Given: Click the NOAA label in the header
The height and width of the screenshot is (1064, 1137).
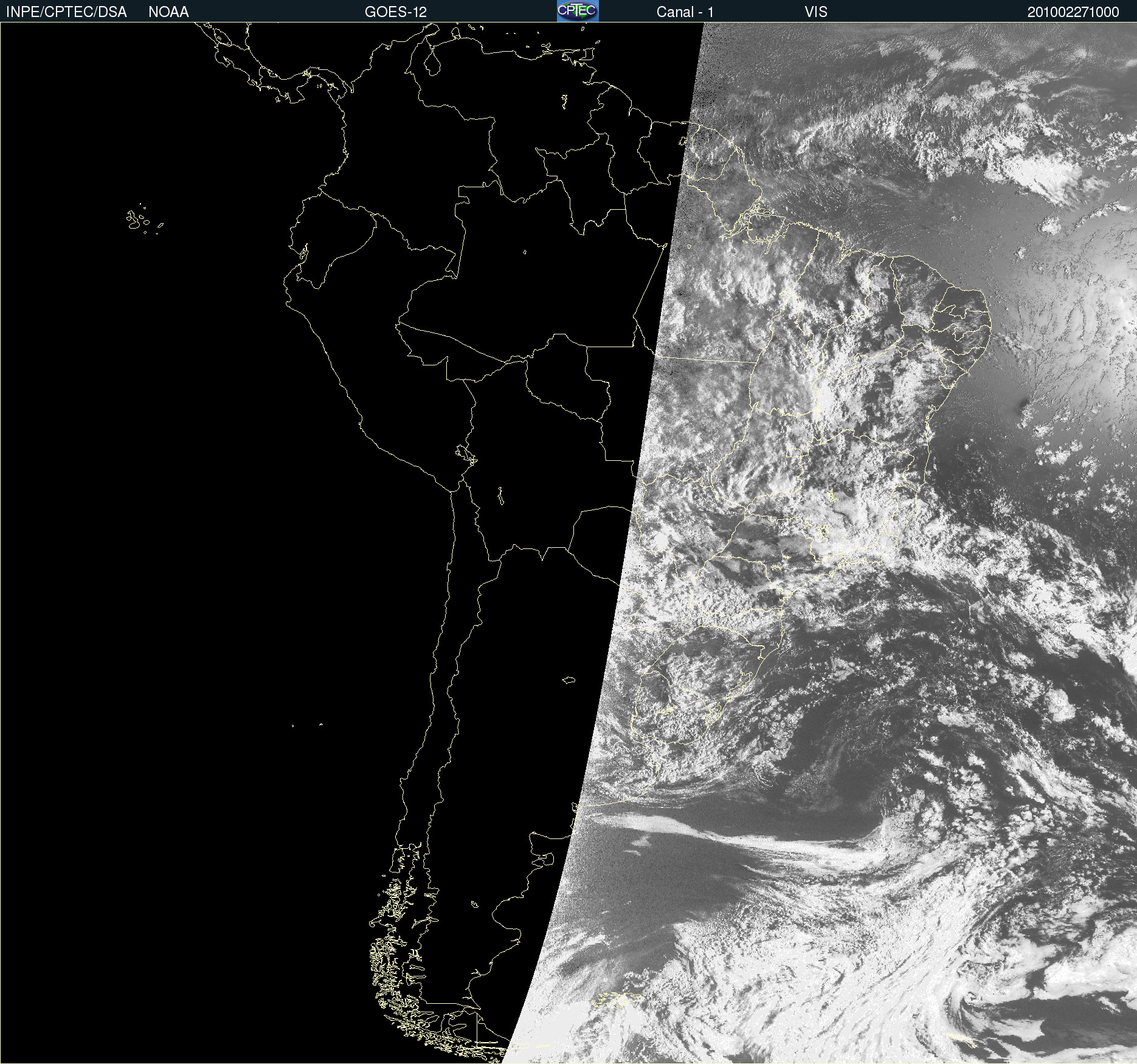Looking at the screenshot, I should point(168,12).
